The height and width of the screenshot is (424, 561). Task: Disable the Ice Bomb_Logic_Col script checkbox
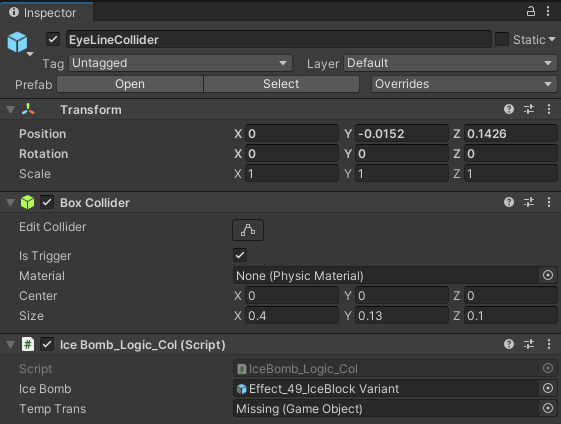[47, 345]
